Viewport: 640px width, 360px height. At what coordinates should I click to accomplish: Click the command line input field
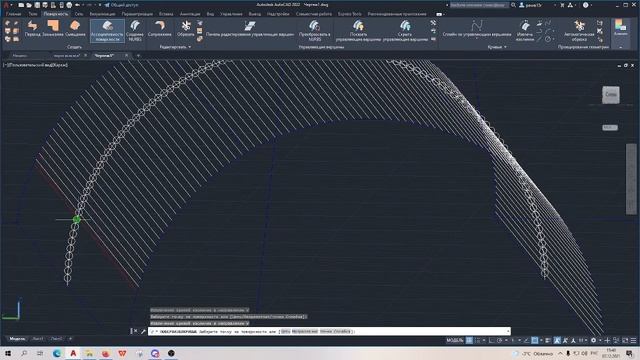[329, 331]
